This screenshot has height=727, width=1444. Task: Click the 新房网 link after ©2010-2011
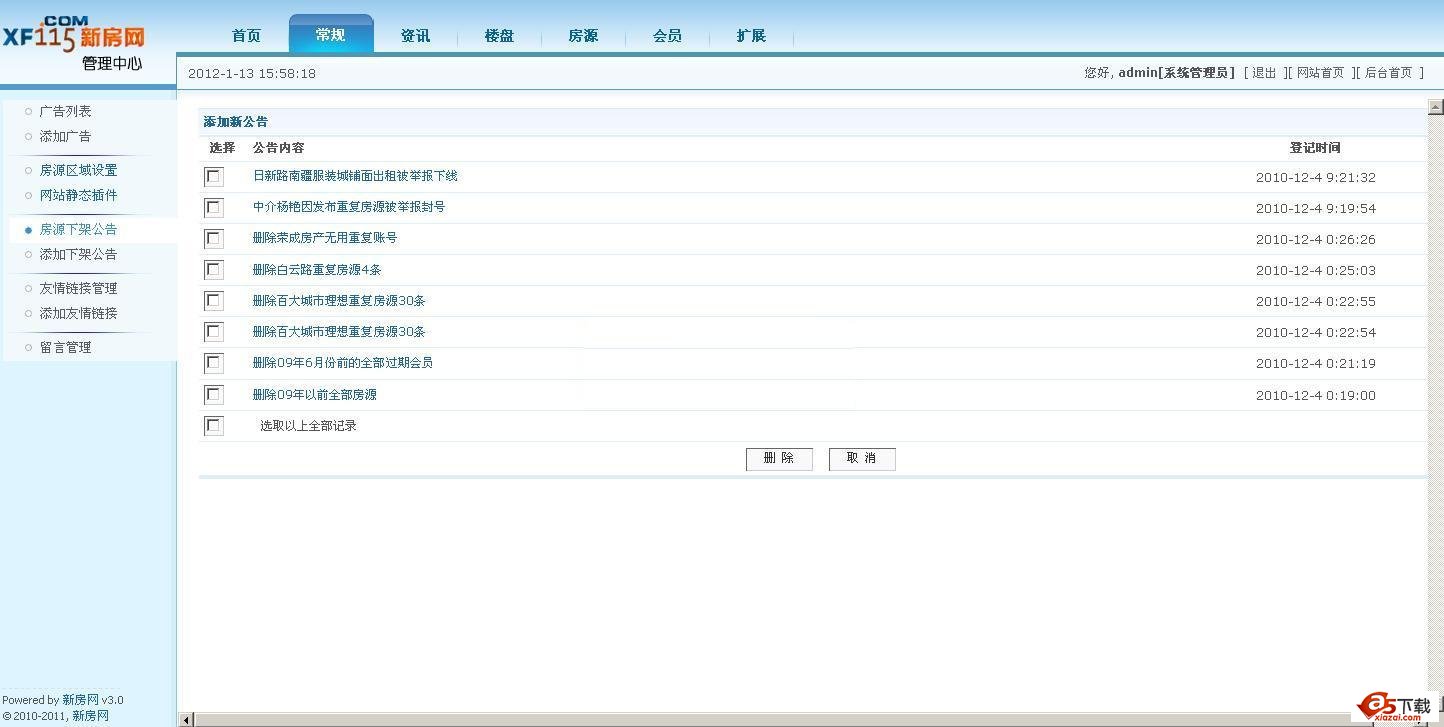coord(90,716)
